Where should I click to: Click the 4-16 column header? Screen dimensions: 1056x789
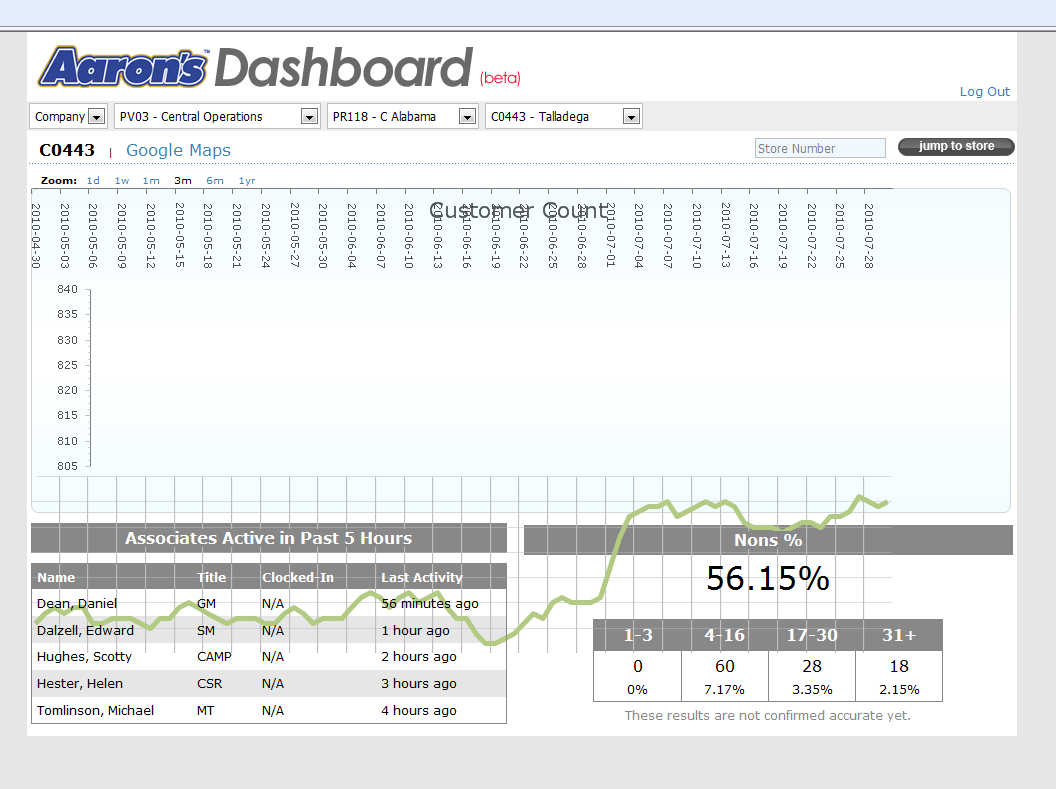click(725, 635)
